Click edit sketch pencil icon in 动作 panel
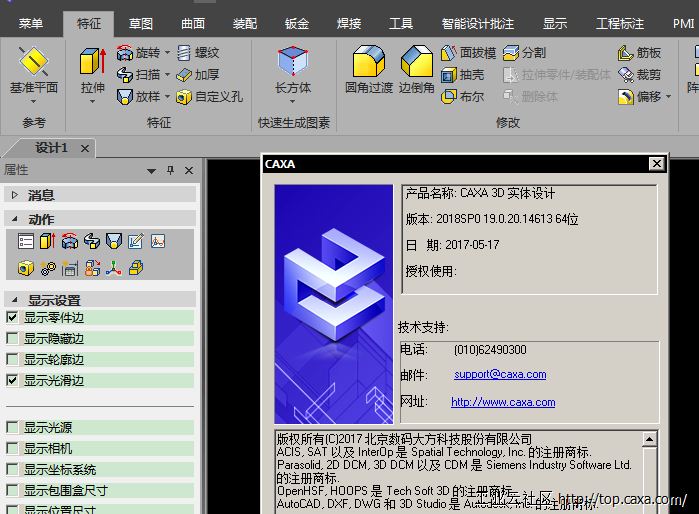699x514 pixels. (x=136, y=241)
